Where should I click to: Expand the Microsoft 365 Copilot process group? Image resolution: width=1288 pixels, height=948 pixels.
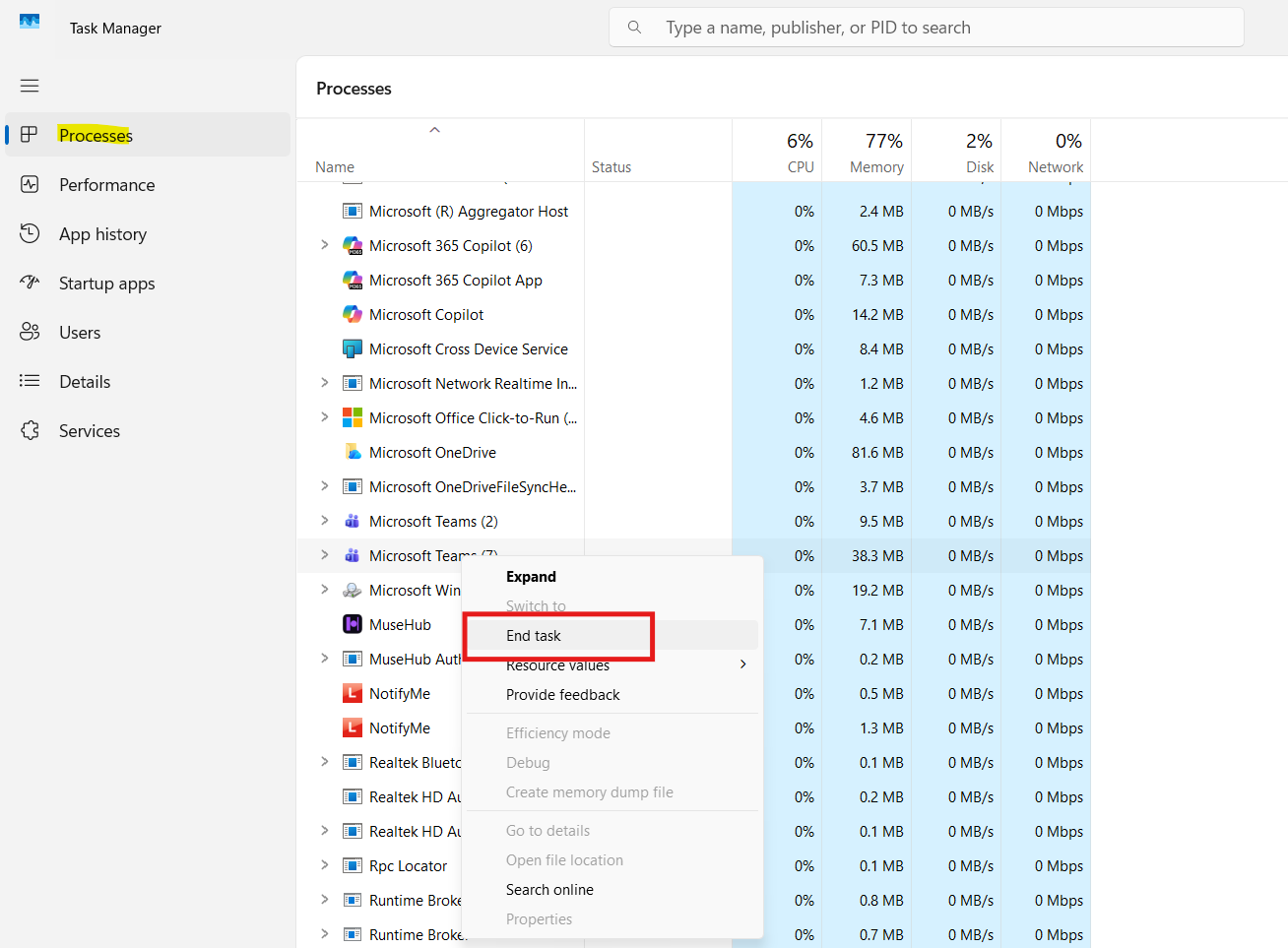325,245
